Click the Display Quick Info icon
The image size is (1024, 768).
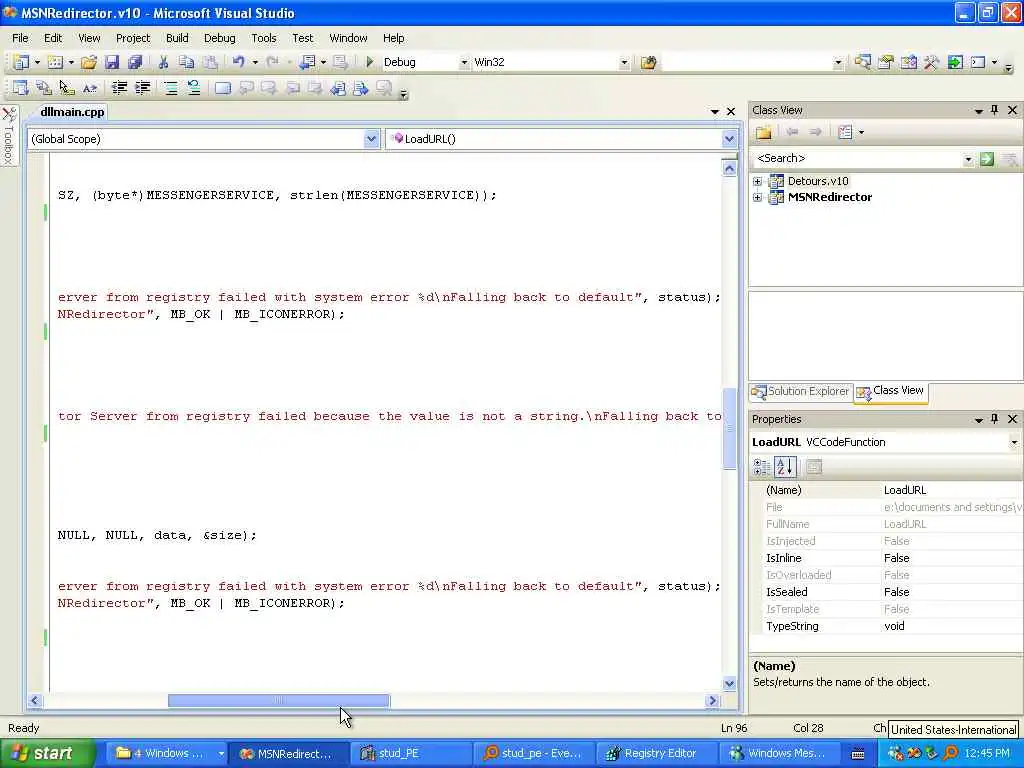[x=67, y=88]
